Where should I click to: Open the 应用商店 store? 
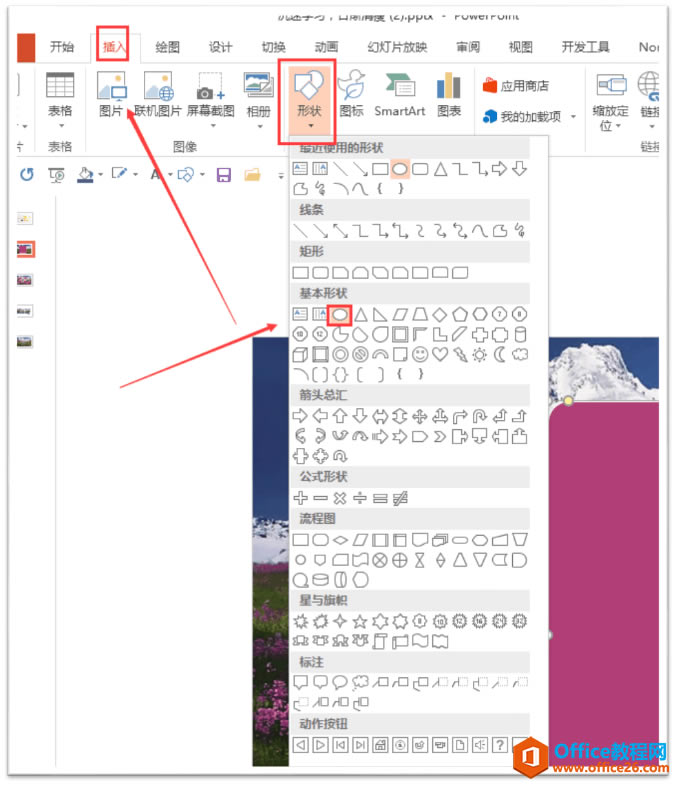(516, 86)
